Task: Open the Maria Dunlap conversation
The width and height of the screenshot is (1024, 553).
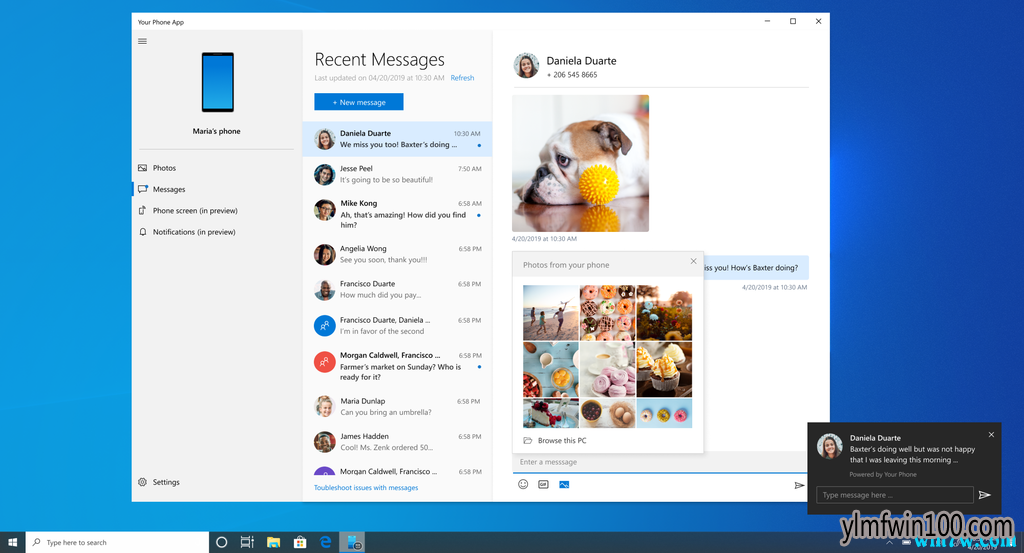Action: pyautogui.click(x=397, y=406)
